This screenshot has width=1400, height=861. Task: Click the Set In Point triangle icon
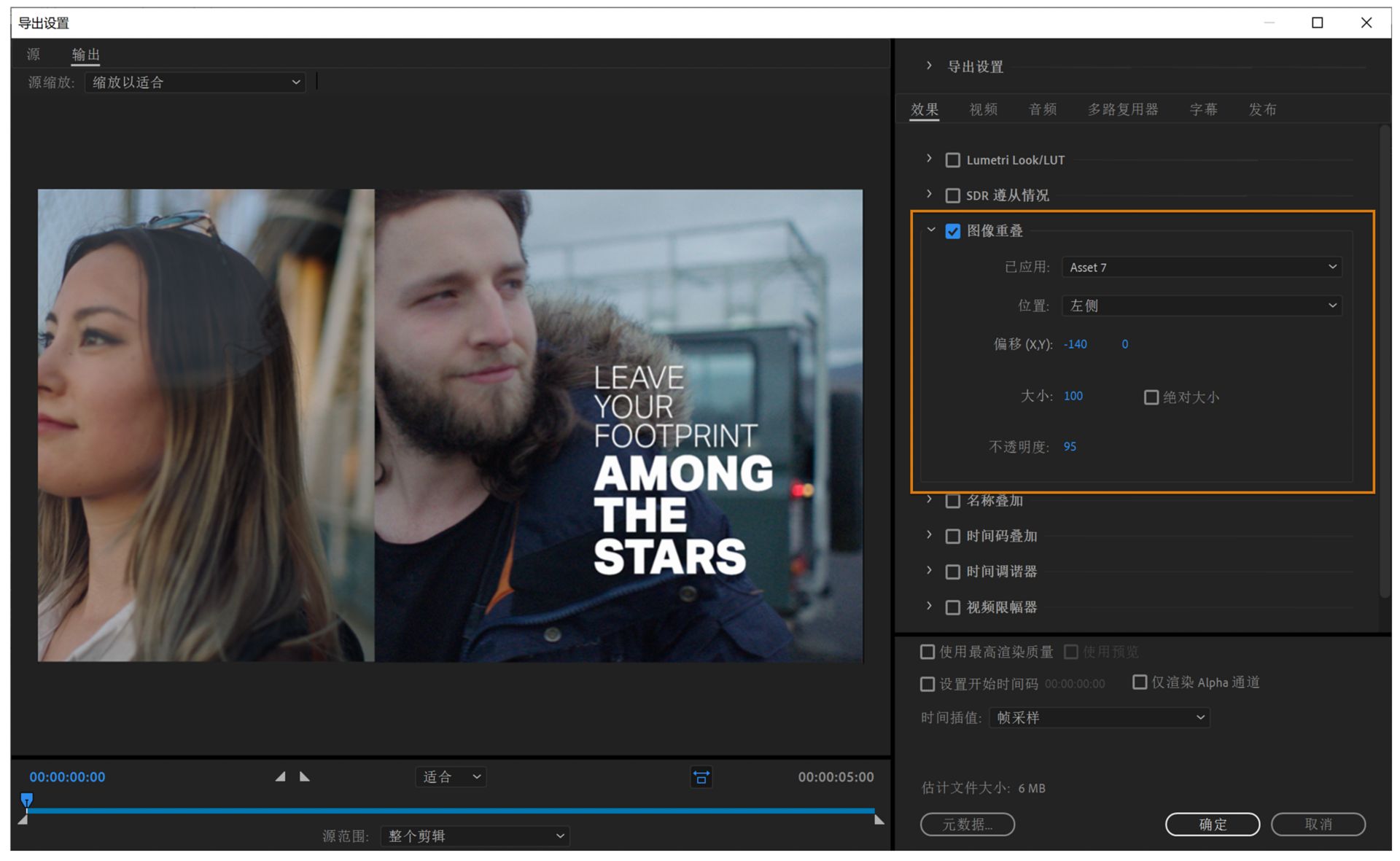281,777
